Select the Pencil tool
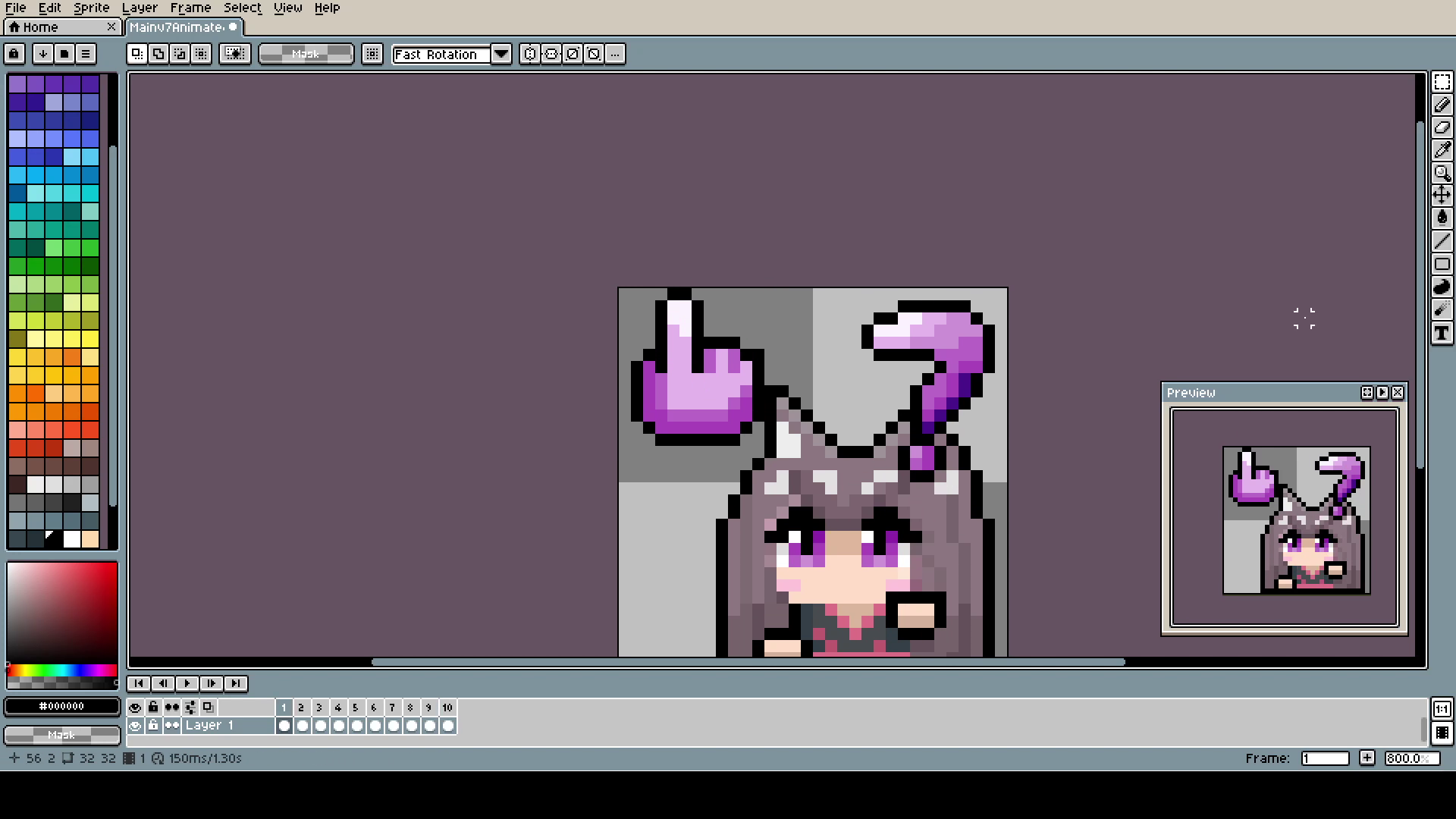Viewport: 1456px width, 819px height. (1442, 105)
